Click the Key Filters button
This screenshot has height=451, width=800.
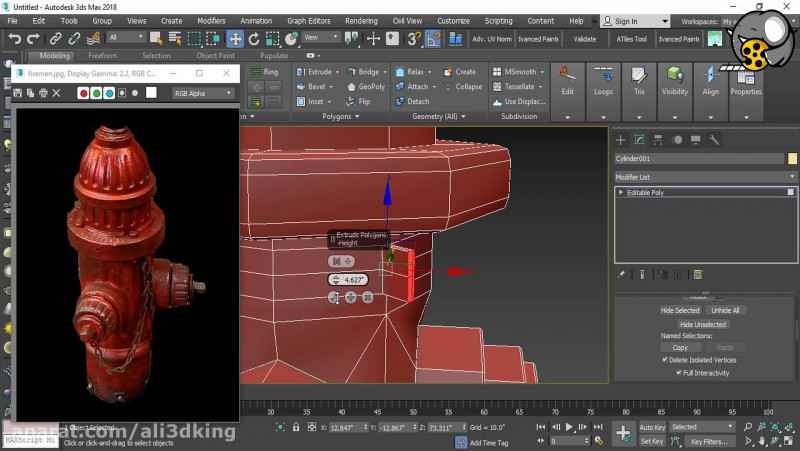coord(710,441)
